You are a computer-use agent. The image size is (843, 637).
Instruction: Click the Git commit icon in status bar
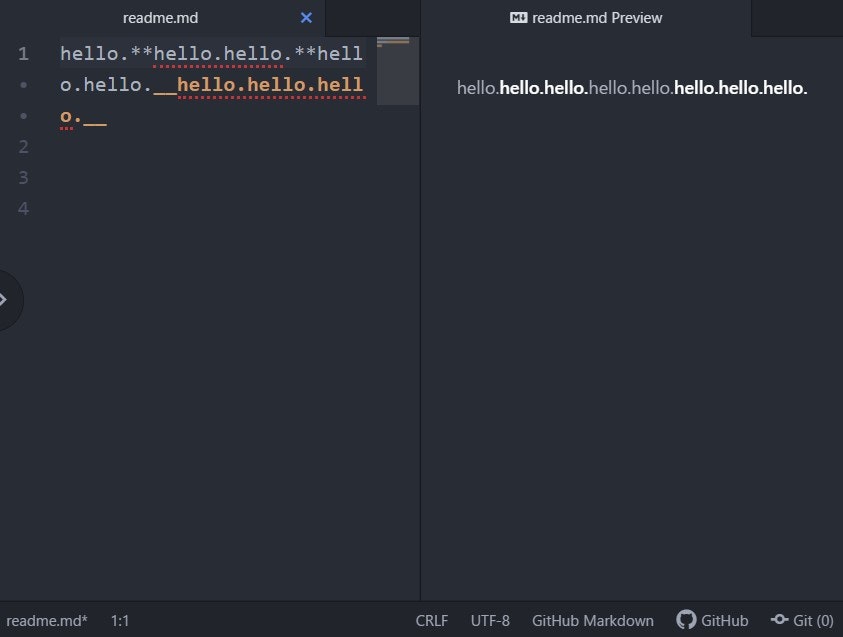pos(779,620)
